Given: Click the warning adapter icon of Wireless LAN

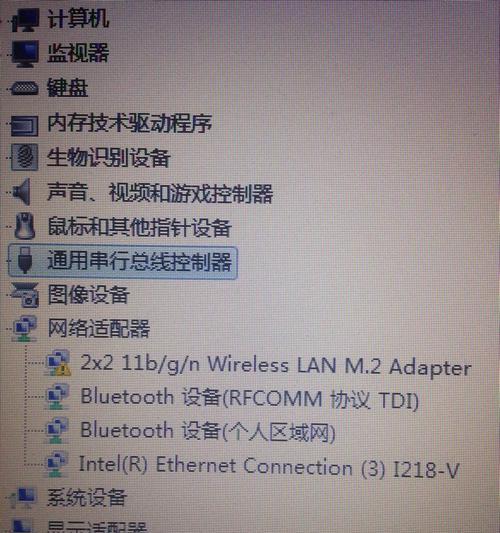Looking at the screenshot, I should tap(58, 363).
